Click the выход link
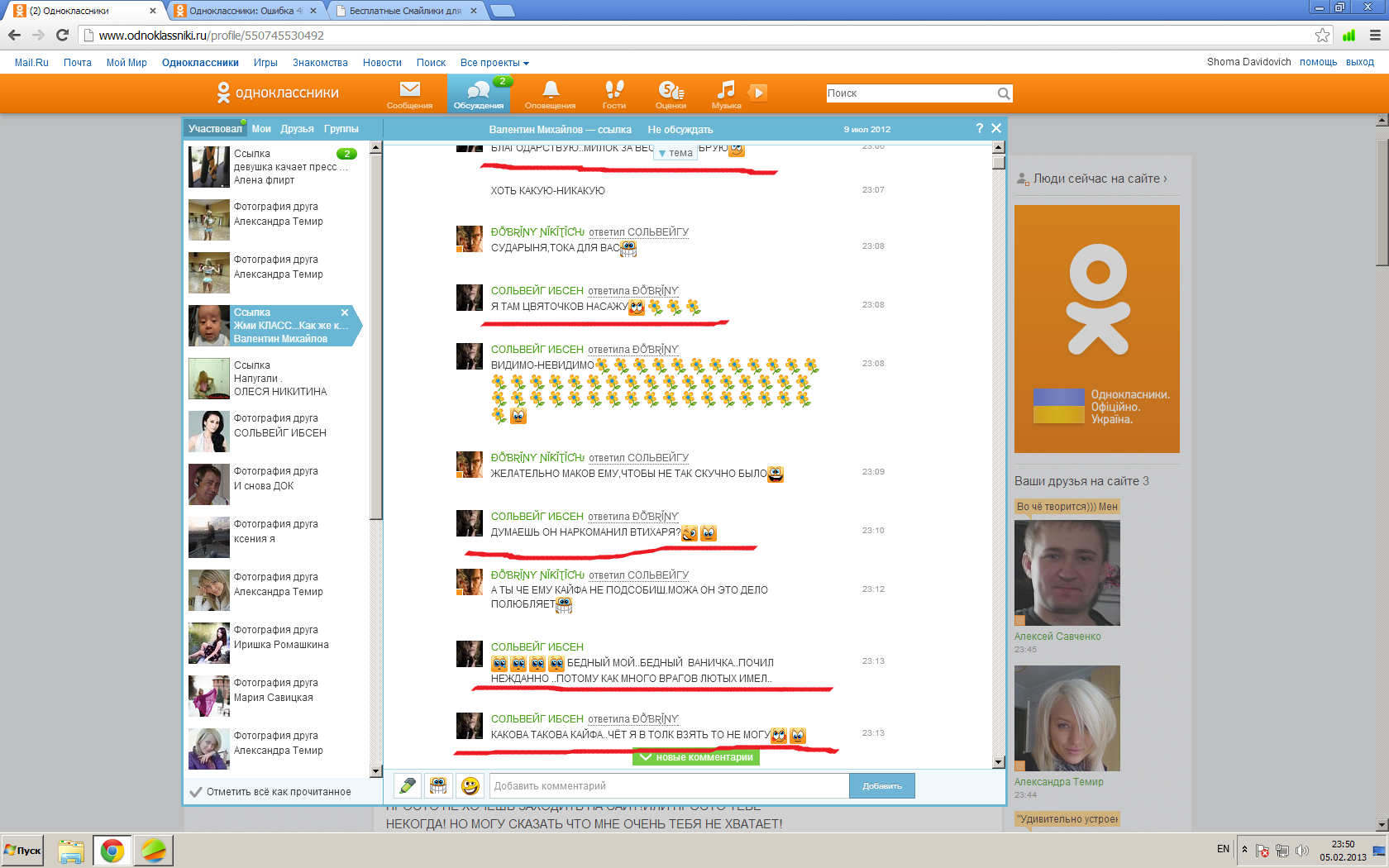The height and width of the screenshot is (868, 1389). 1359,62
